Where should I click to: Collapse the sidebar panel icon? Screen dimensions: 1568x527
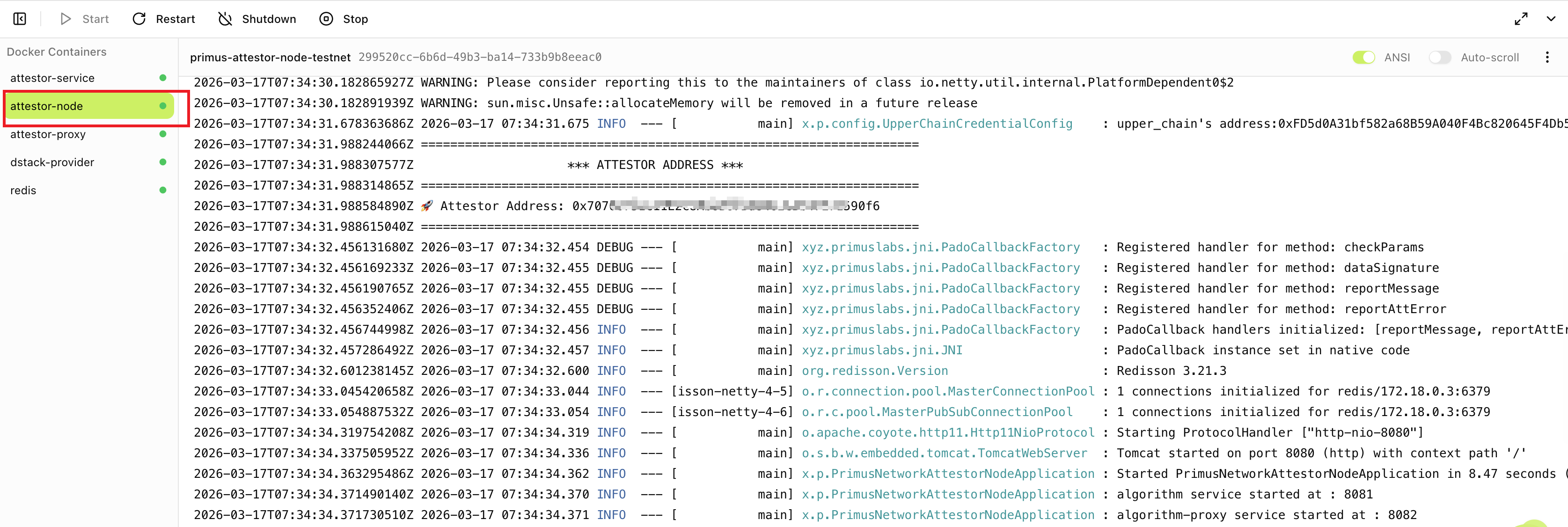[20, 19]
